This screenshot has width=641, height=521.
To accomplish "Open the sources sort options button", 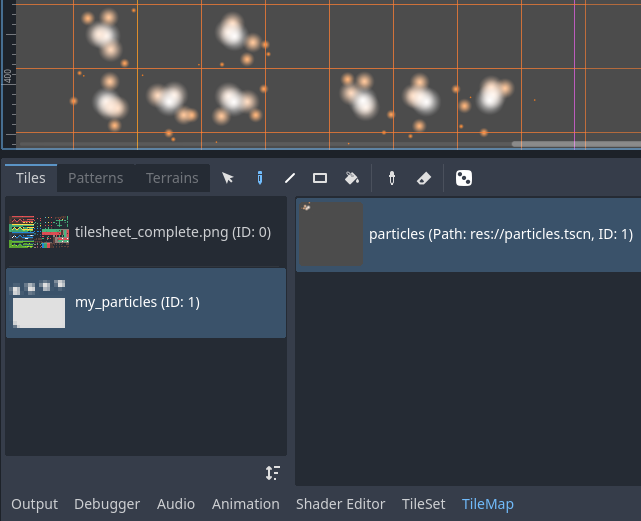I will coord(272,473).
